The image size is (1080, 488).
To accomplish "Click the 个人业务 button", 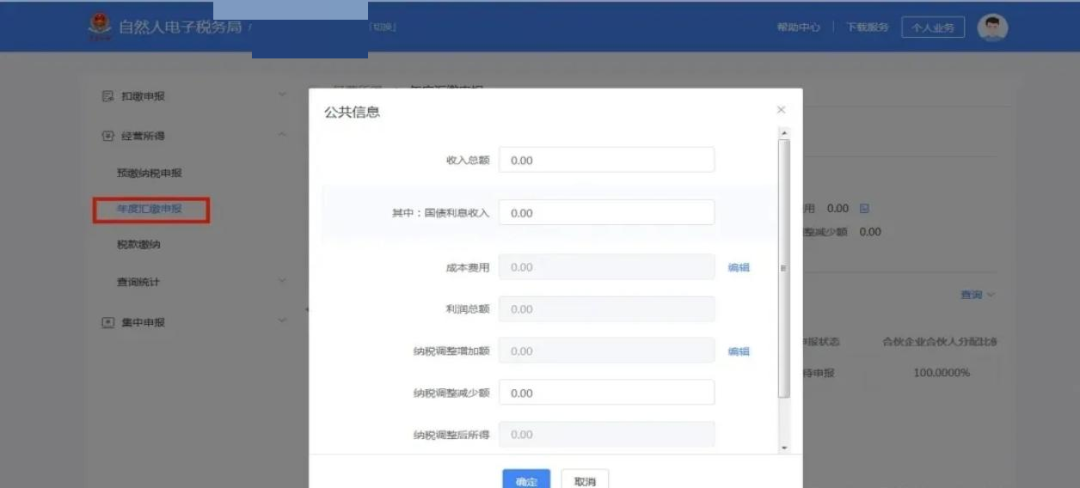I will pos(933,28).
